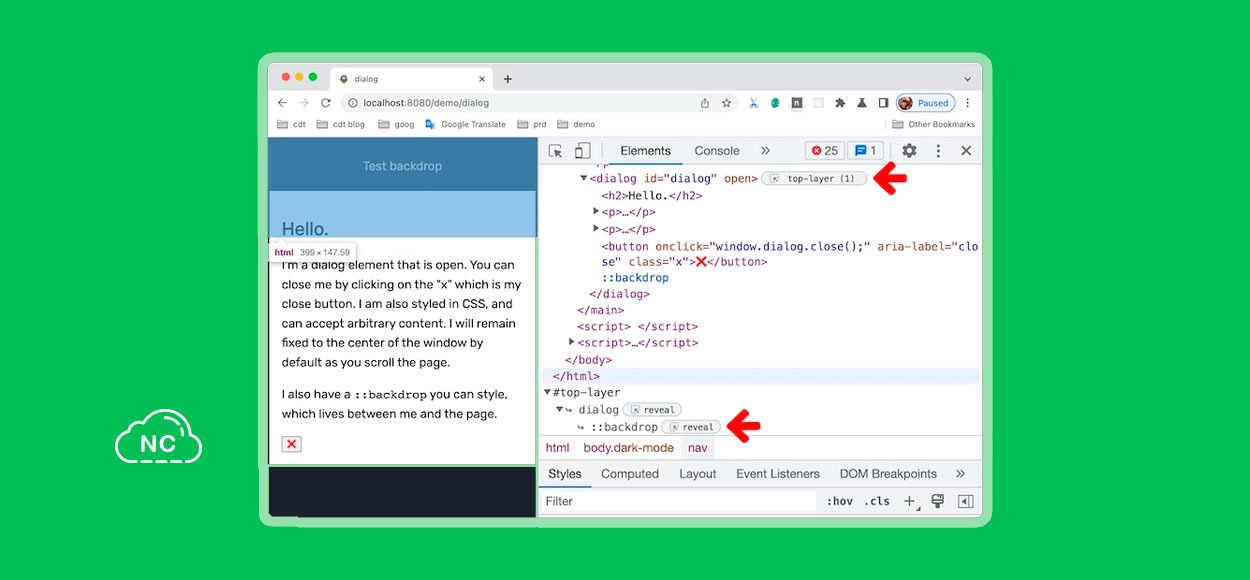Click the styles Filter input field
The width and height of the screenshot is (1250, 580).
coord(680,501)
